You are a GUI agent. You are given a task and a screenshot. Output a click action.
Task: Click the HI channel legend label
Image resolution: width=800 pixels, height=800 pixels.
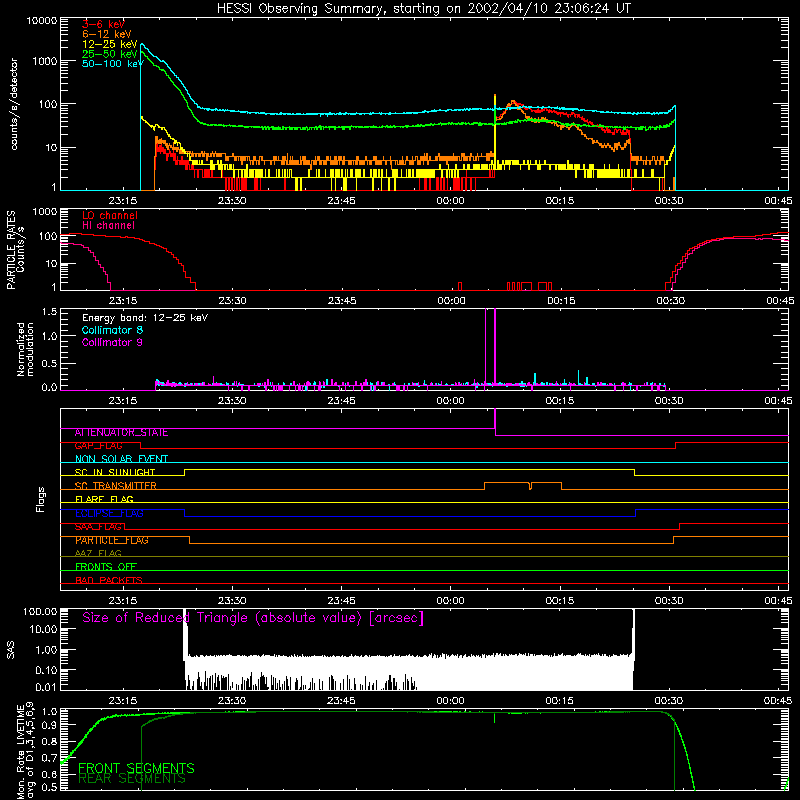pyautogui.click(x=108, y=225)
